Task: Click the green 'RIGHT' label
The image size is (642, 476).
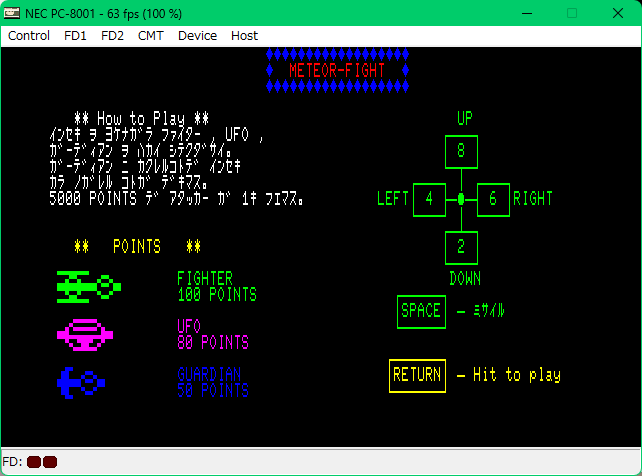Action: pyautogui.click(x=533, y=199)
